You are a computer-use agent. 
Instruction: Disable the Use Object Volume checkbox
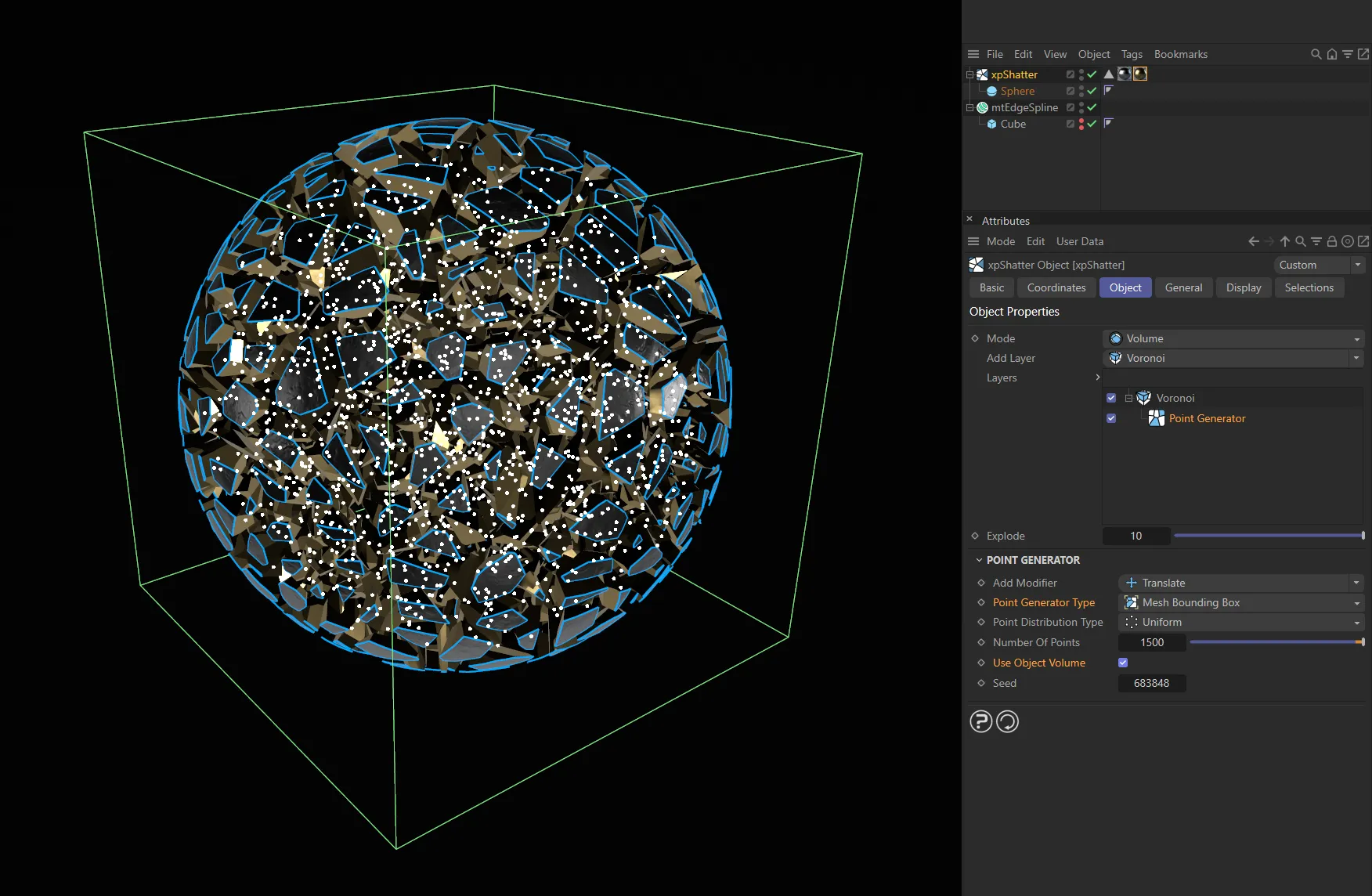point(1122,663)
